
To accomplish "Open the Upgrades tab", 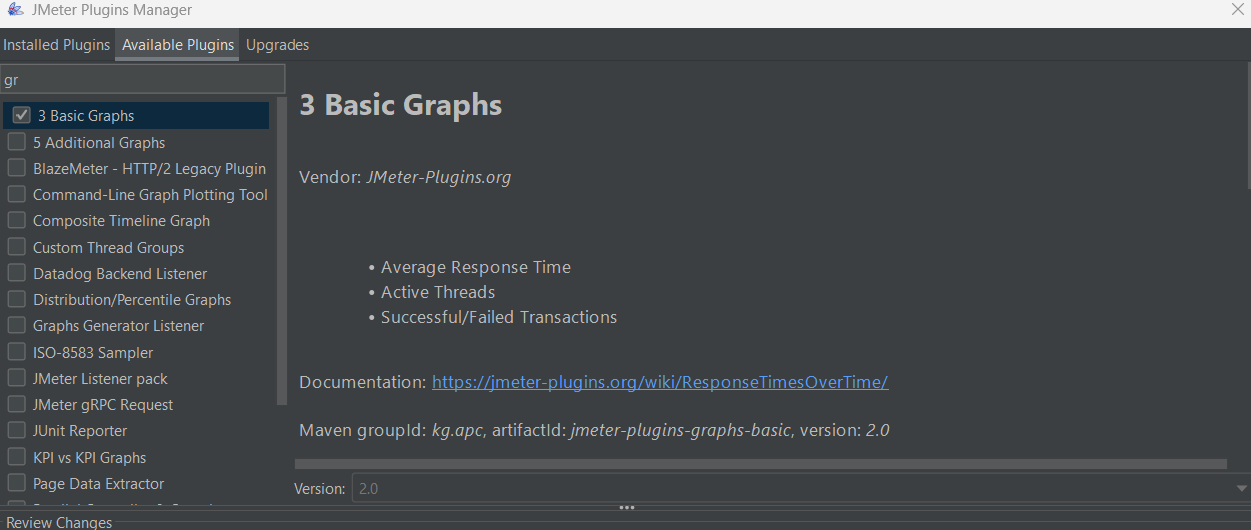I will click(x=277, y=45).
